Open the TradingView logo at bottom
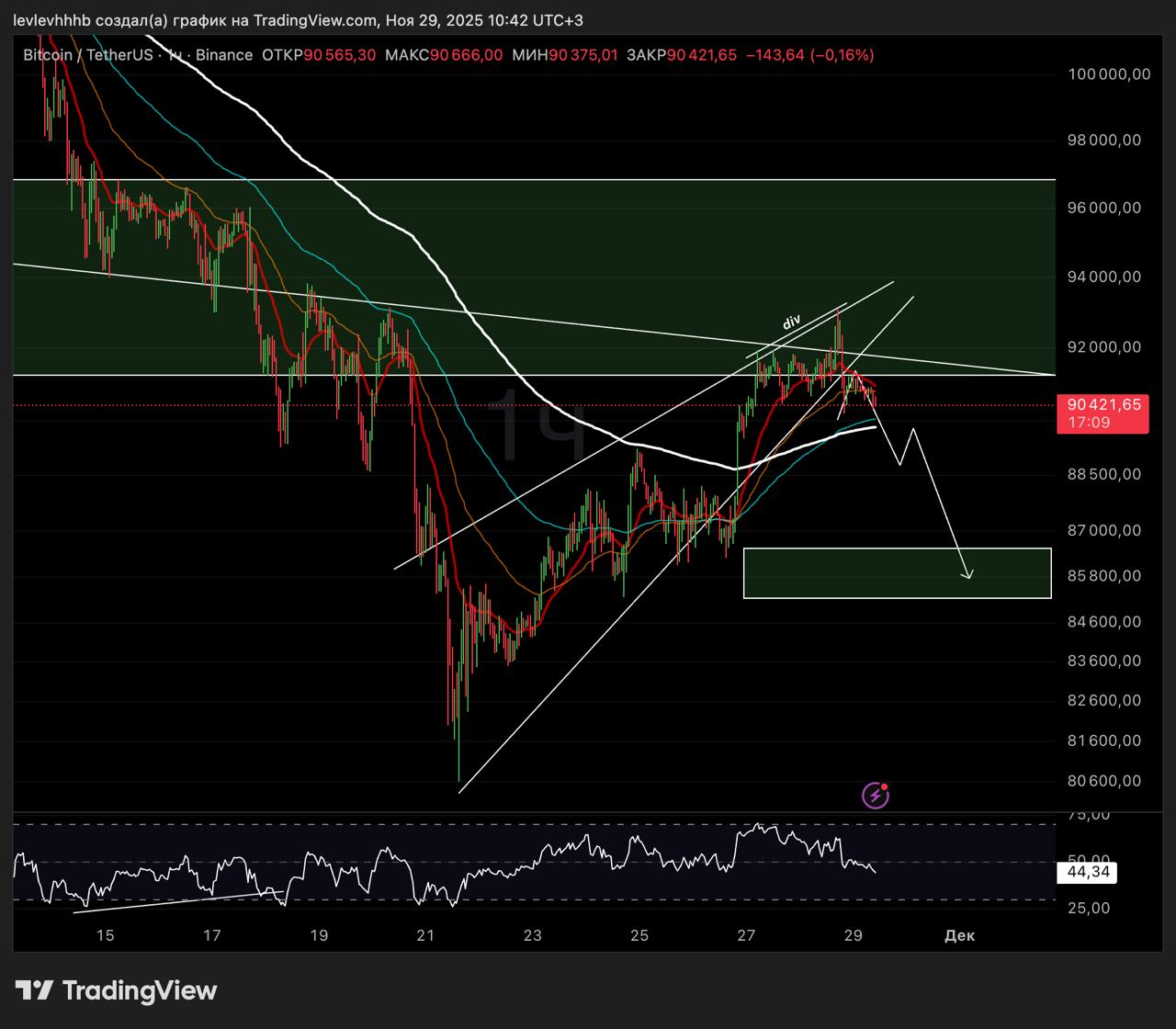 pos(117,990)
